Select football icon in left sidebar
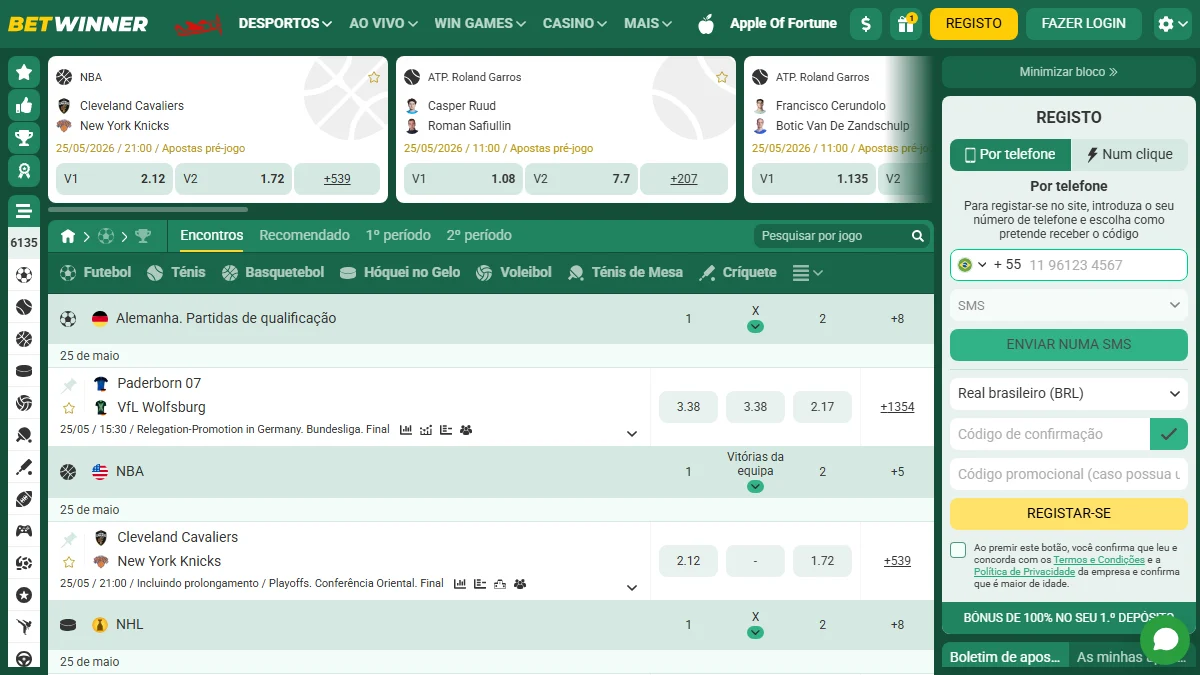Screen dimensions: 1200x675 click(x=24, y=275)
